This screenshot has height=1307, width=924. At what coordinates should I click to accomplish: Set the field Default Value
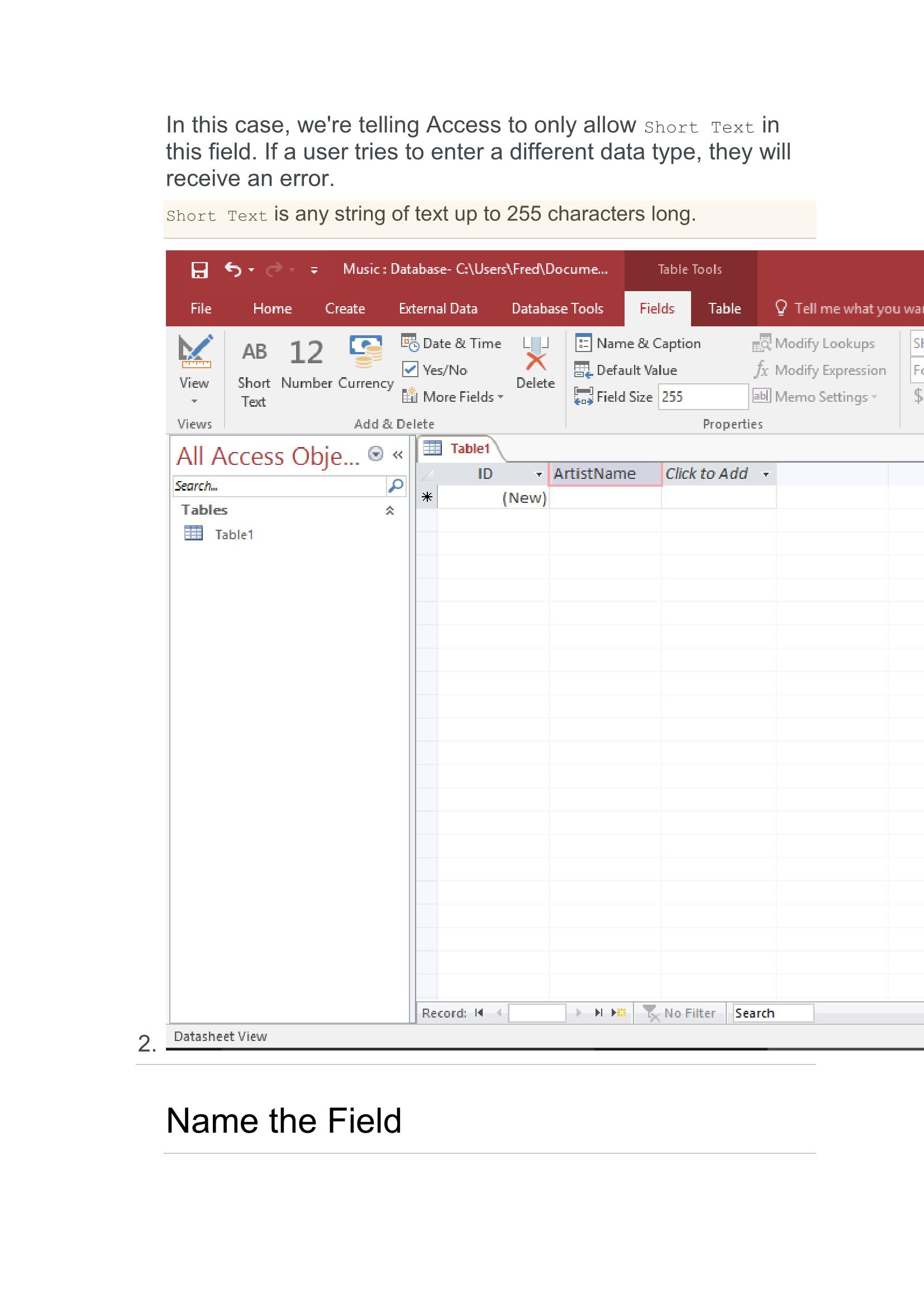(626, 370)
